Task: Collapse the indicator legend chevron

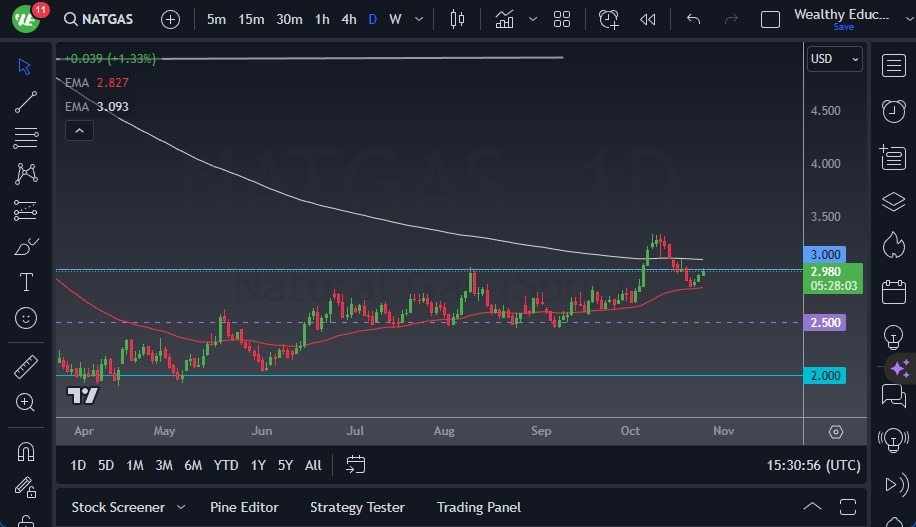Action: [x=78, y=130]
